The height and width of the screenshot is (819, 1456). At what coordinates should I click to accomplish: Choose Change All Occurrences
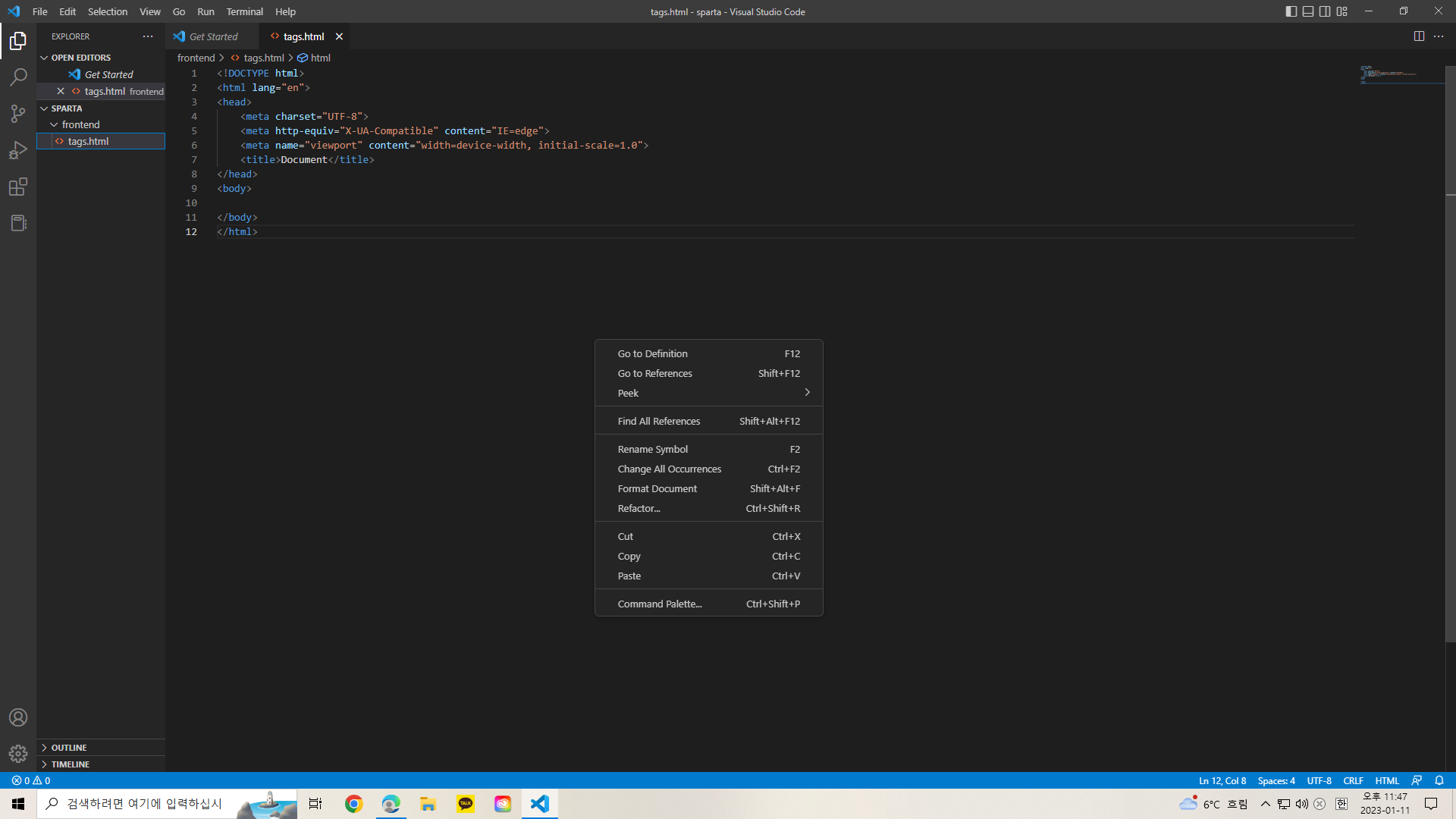tap(709, 469)
